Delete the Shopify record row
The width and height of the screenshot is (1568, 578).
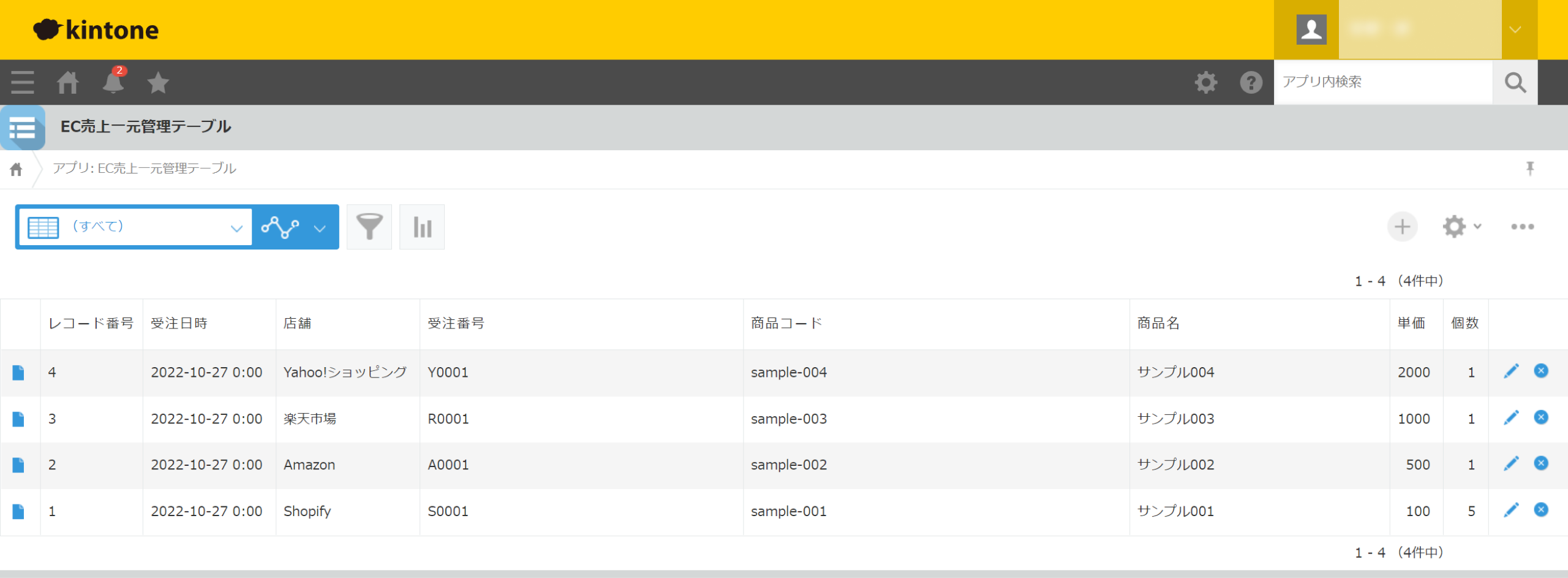[1541, 510]
